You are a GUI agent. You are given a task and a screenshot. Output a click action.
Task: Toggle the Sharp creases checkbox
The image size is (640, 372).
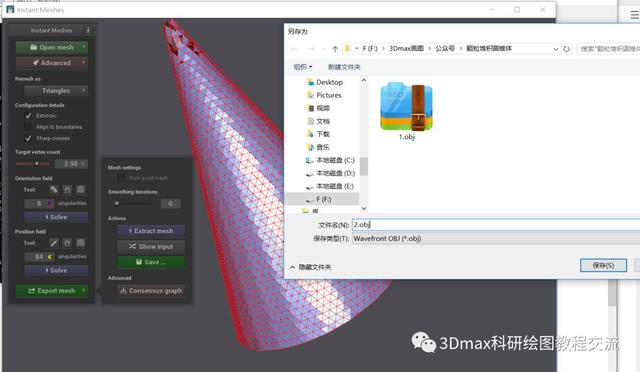point(28,138)
